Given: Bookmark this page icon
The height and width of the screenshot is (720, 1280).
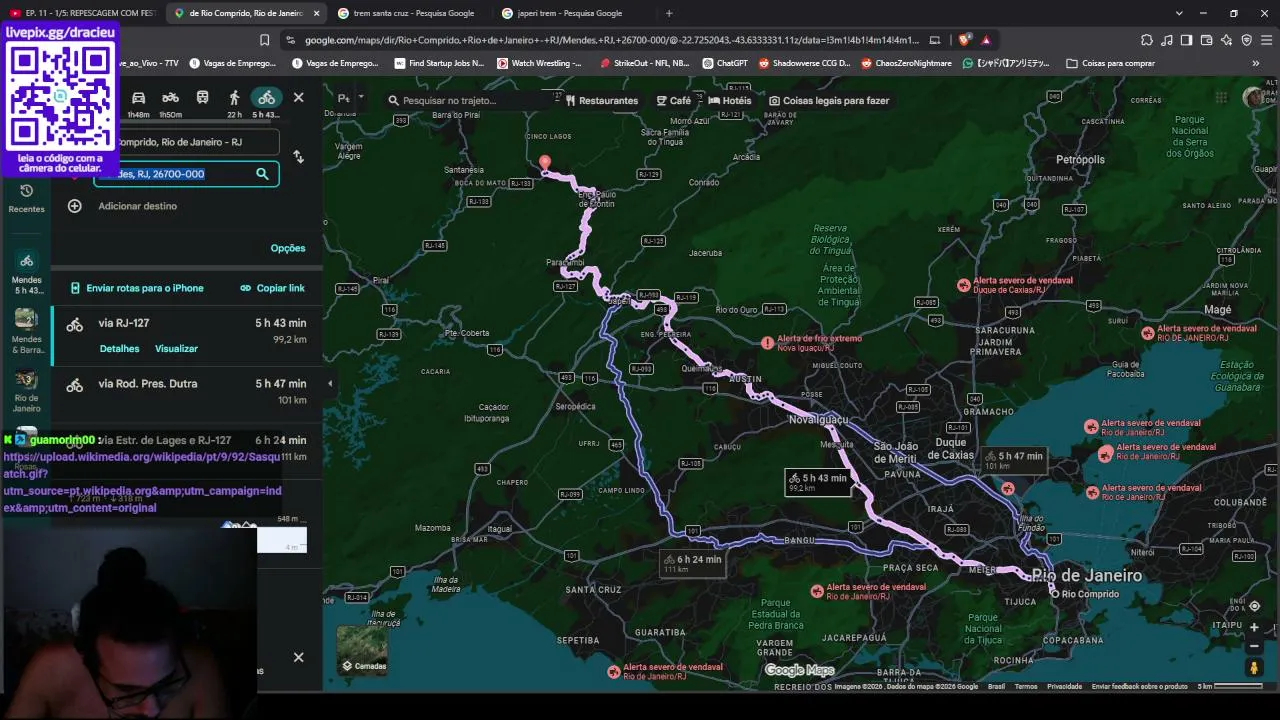Looking at the screenshot, I should coord(264,40).
